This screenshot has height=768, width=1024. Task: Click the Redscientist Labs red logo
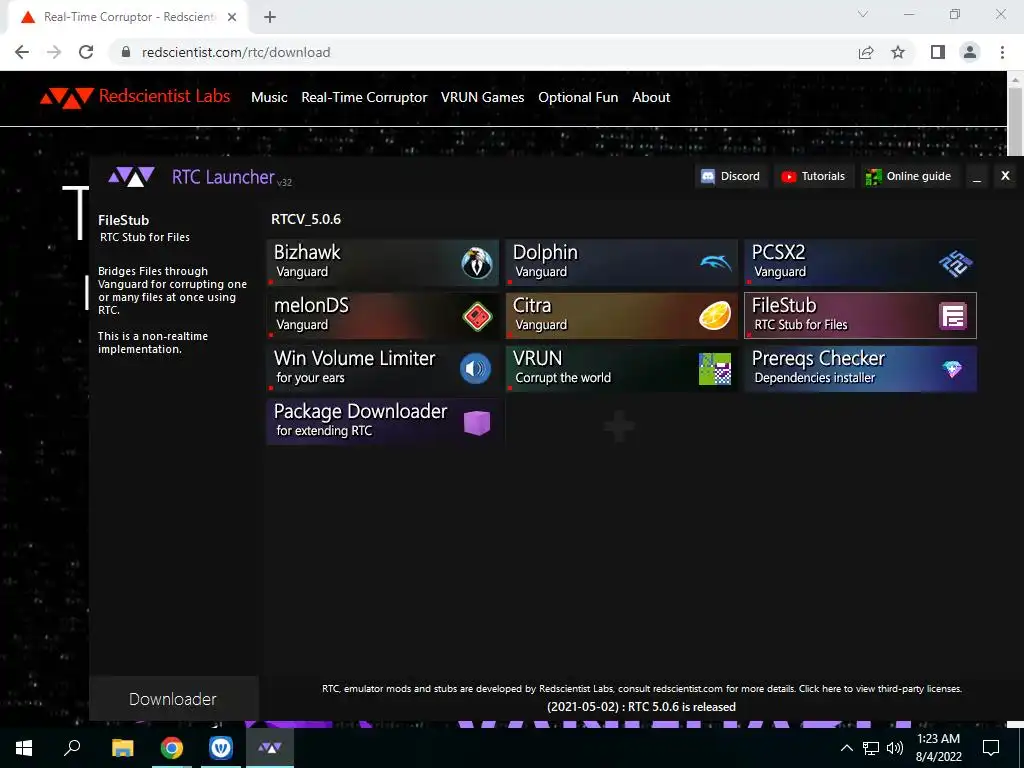point(67,97)
